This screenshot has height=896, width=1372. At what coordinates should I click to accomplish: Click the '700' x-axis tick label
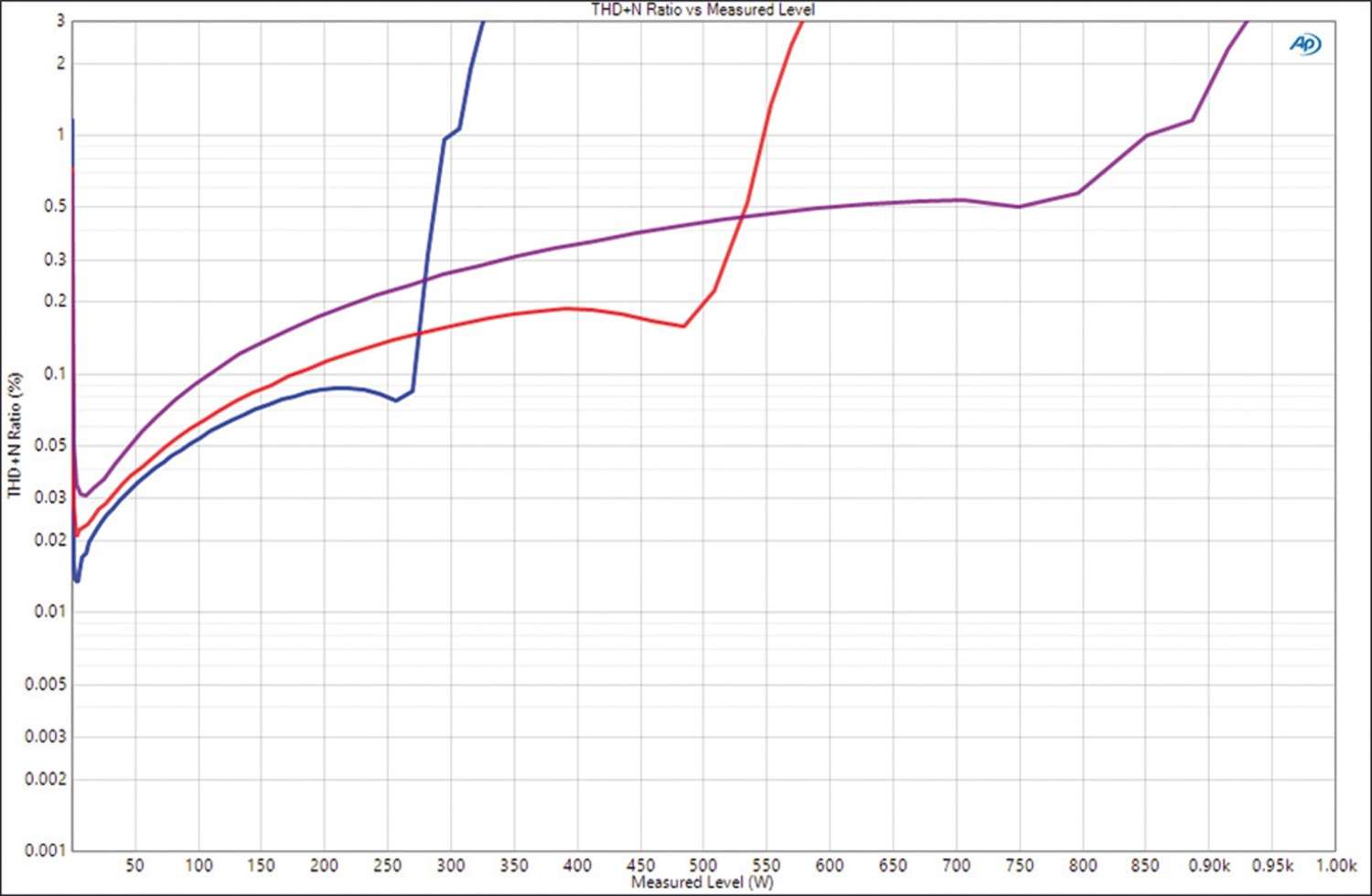957,865
